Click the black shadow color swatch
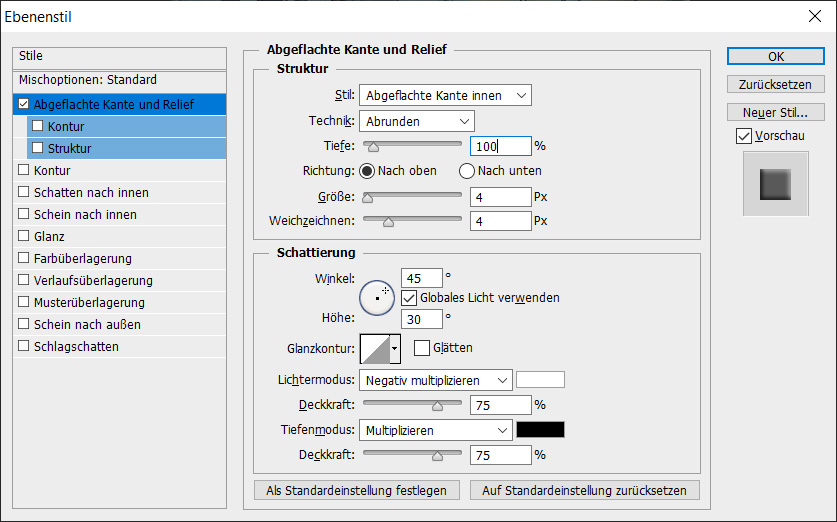This screenshot has width=837, height=522. click(540, 429)
